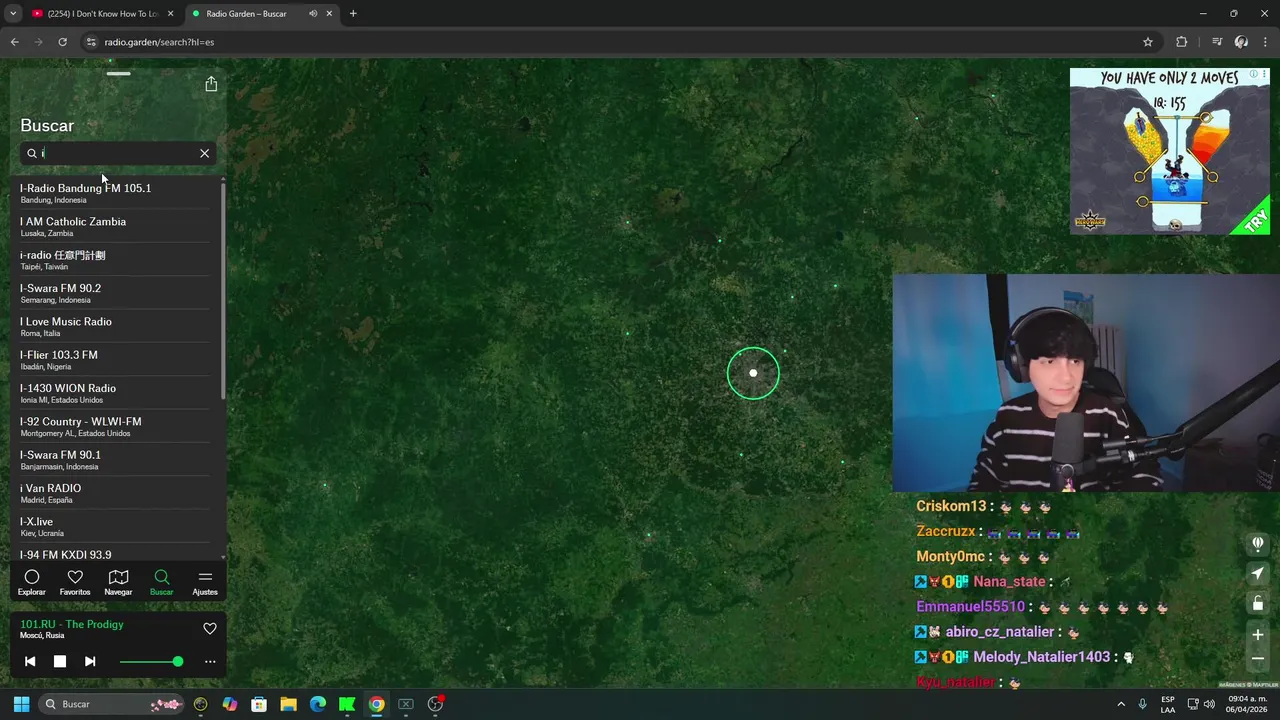Toggle the map lock button

coord(1258,603)
